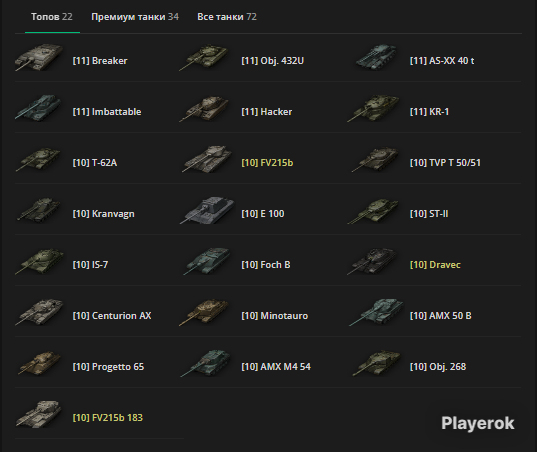Select the text [11] Breaker

coord(100,61)
